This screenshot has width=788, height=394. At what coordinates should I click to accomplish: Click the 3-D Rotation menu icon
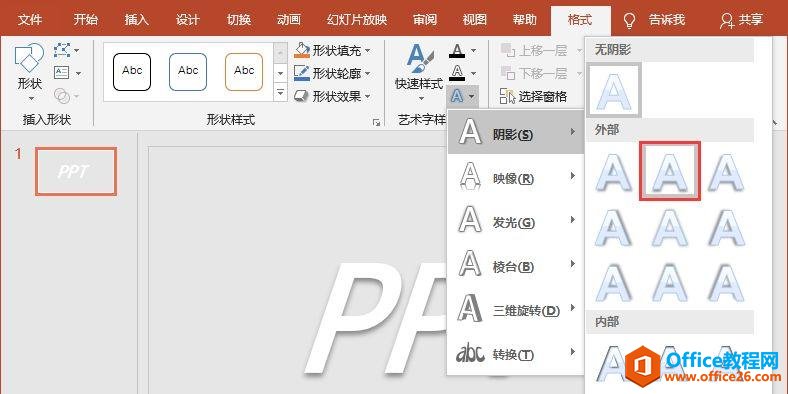pyautogui.click(x=470, y=309)
